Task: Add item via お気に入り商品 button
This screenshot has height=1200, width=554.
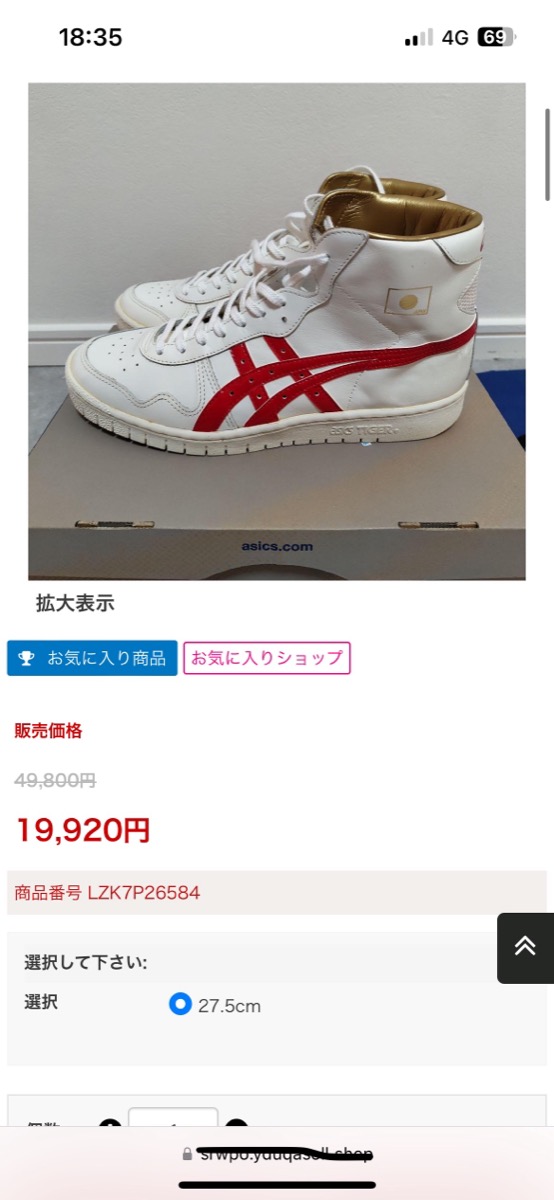Action: click(92, 659)
